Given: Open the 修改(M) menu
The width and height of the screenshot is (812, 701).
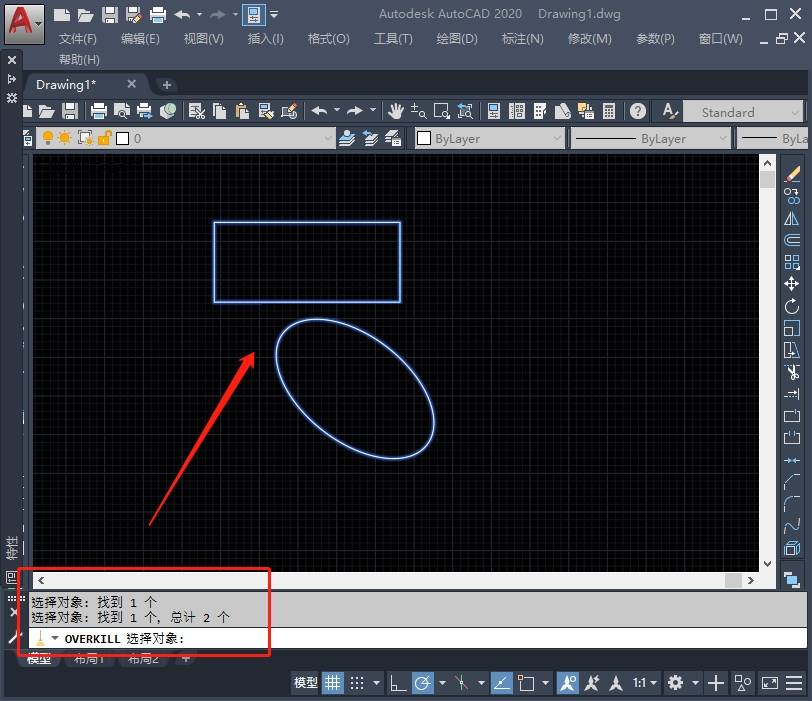Looking at the screenshot, I should [589, 38].
